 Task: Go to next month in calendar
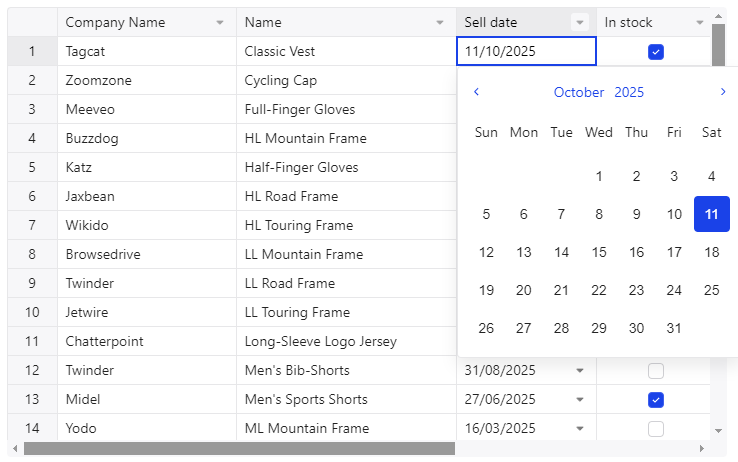pyautogui.click(x=723, y=92)
